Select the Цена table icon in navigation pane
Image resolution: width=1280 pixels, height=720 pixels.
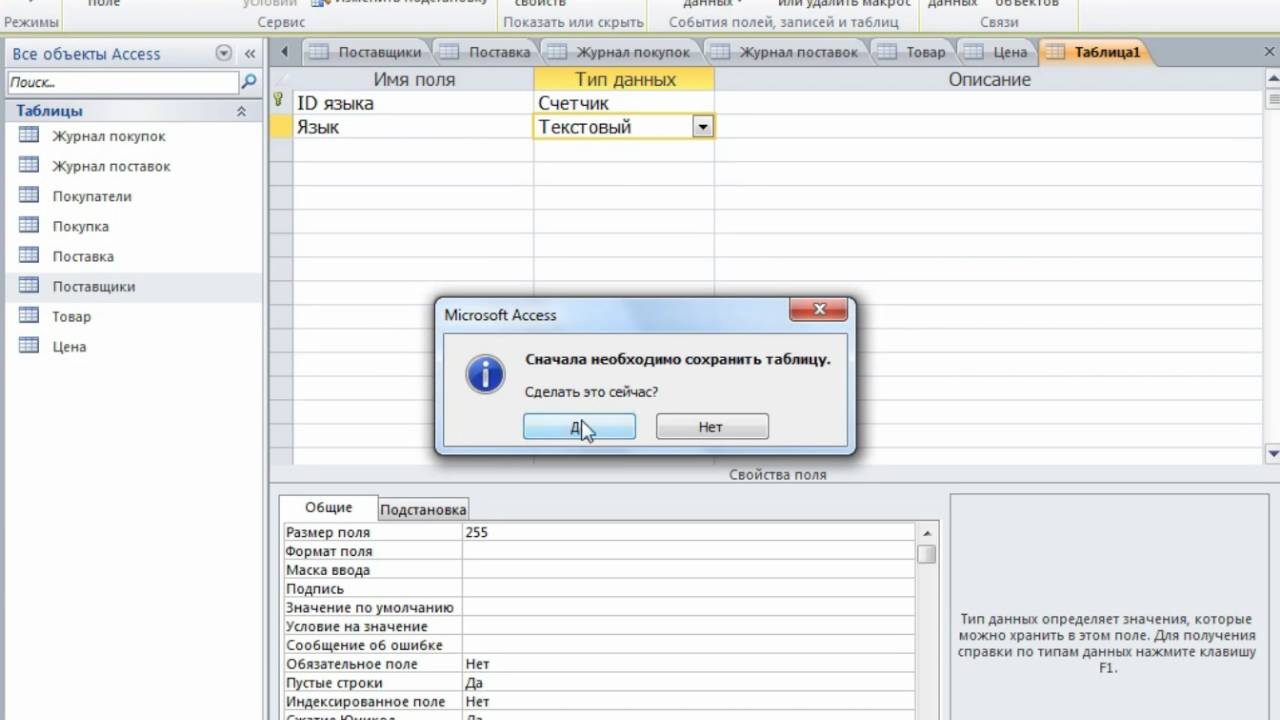point(29,346)
